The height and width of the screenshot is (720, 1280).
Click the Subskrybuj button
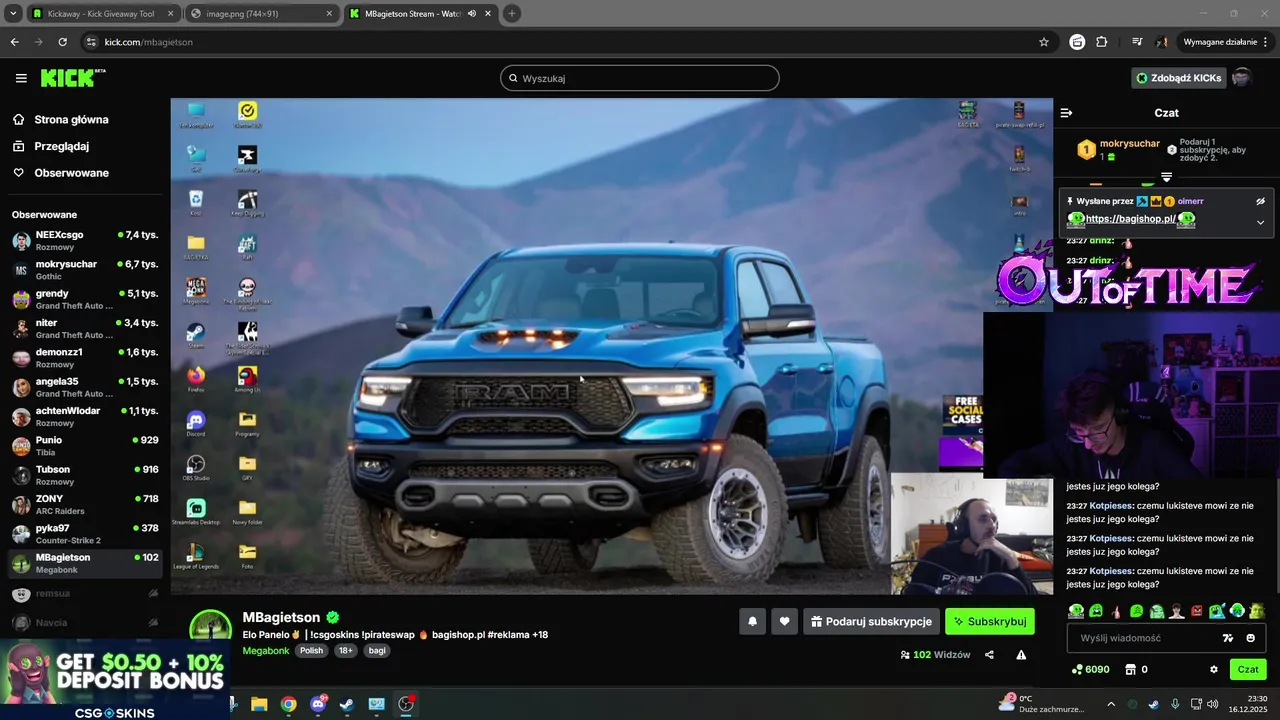coord(990,621)
